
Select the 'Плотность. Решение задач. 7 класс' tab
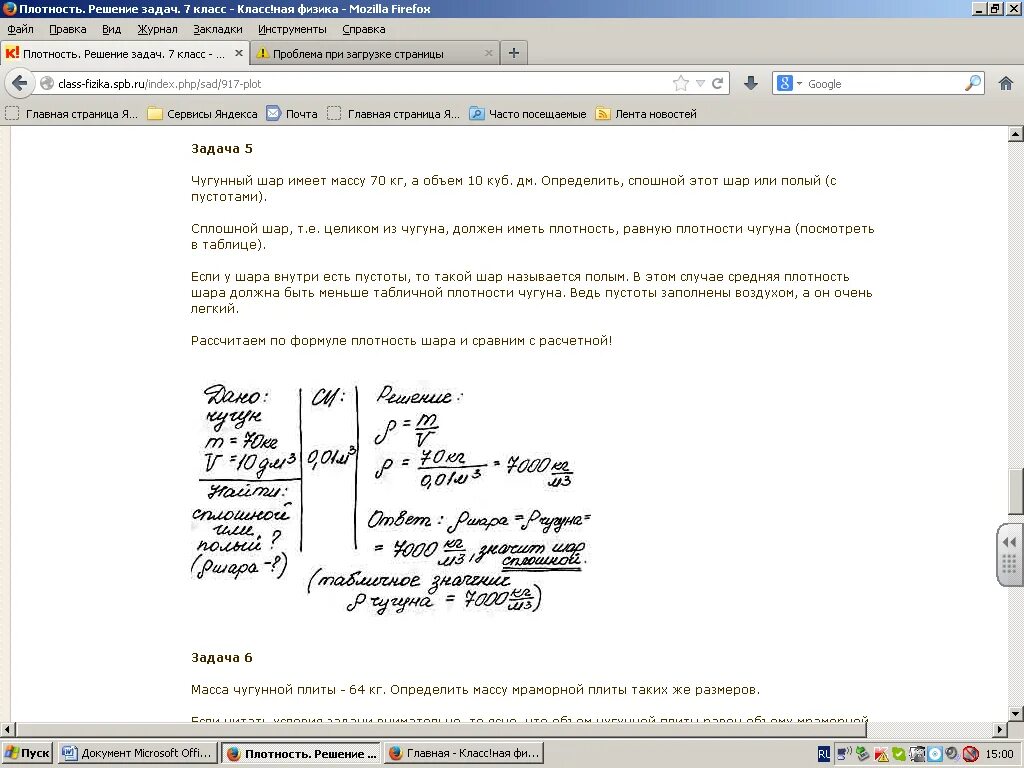(x=123, y=54)
